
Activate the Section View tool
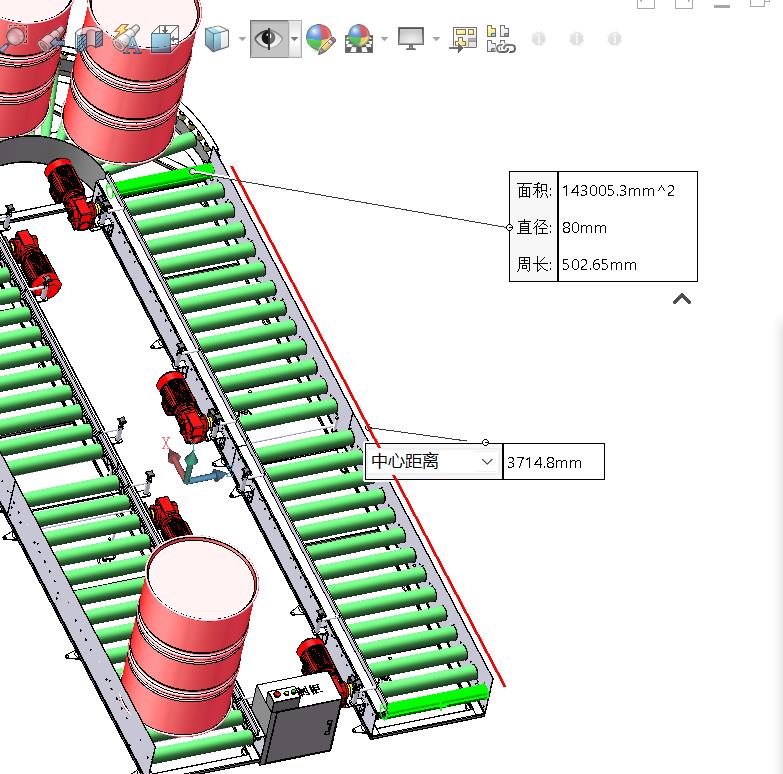(89, 38)
